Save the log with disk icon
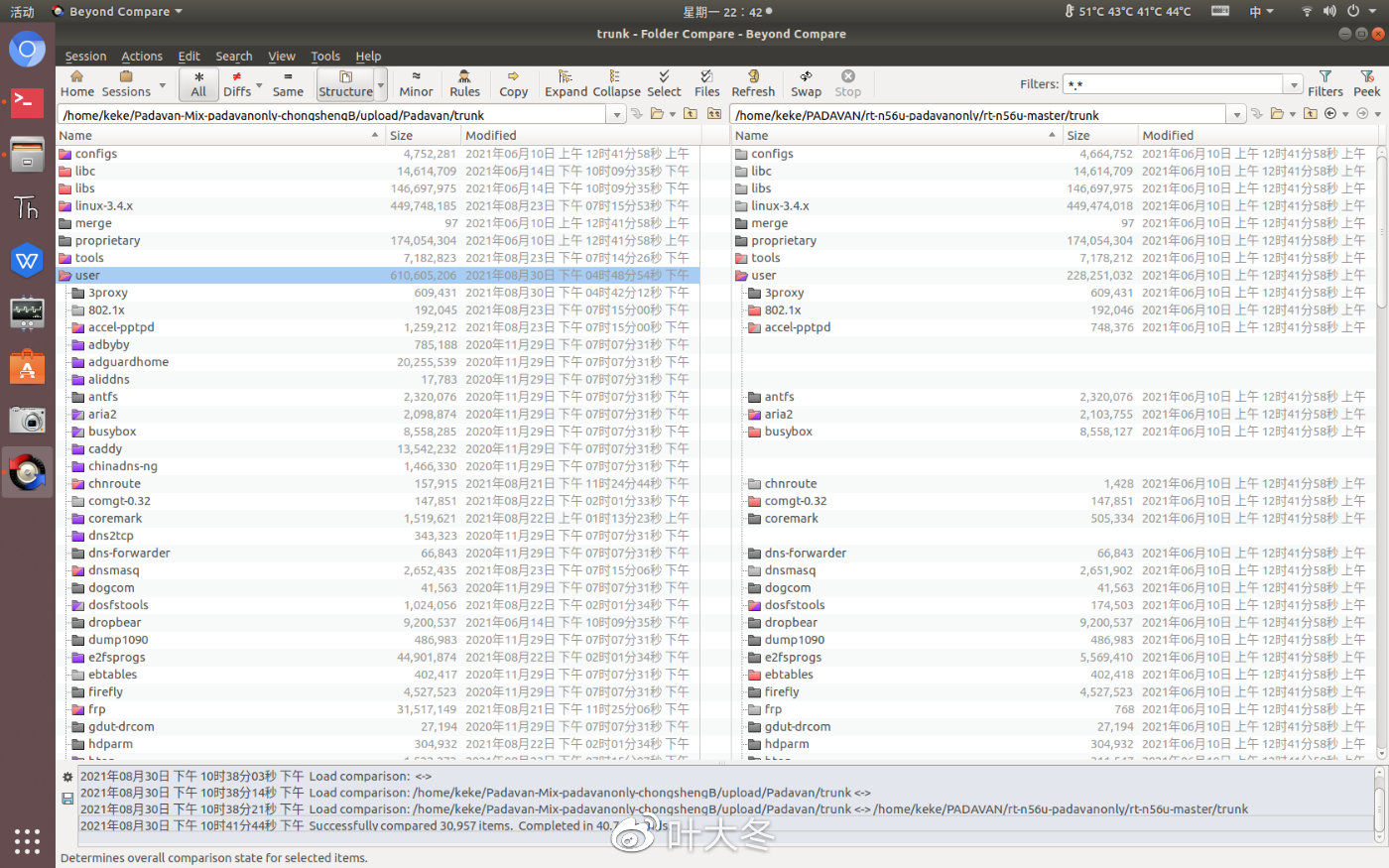 click(67, 799)
